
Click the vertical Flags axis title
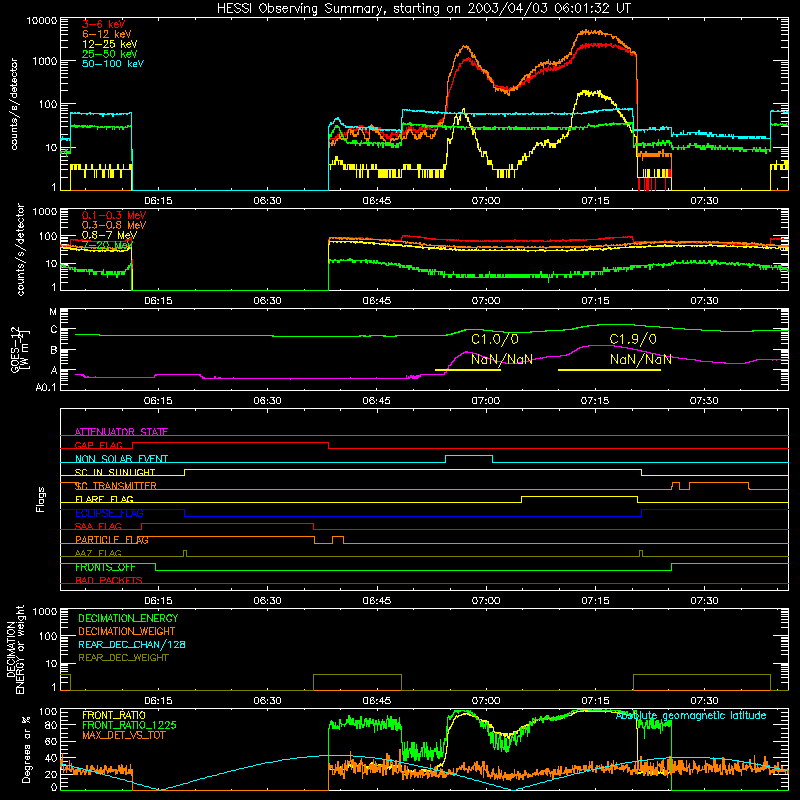[x=41, y=499]
